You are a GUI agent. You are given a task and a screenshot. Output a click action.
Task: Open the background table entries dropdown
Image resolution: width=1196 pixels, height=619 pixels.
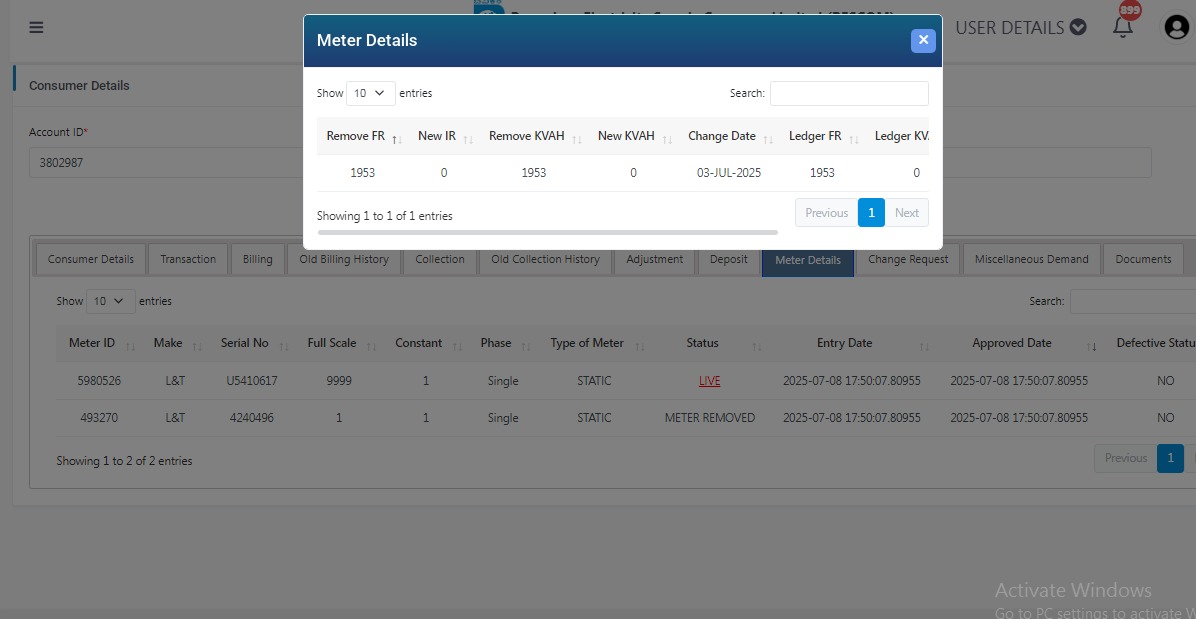tap(111, 301)
